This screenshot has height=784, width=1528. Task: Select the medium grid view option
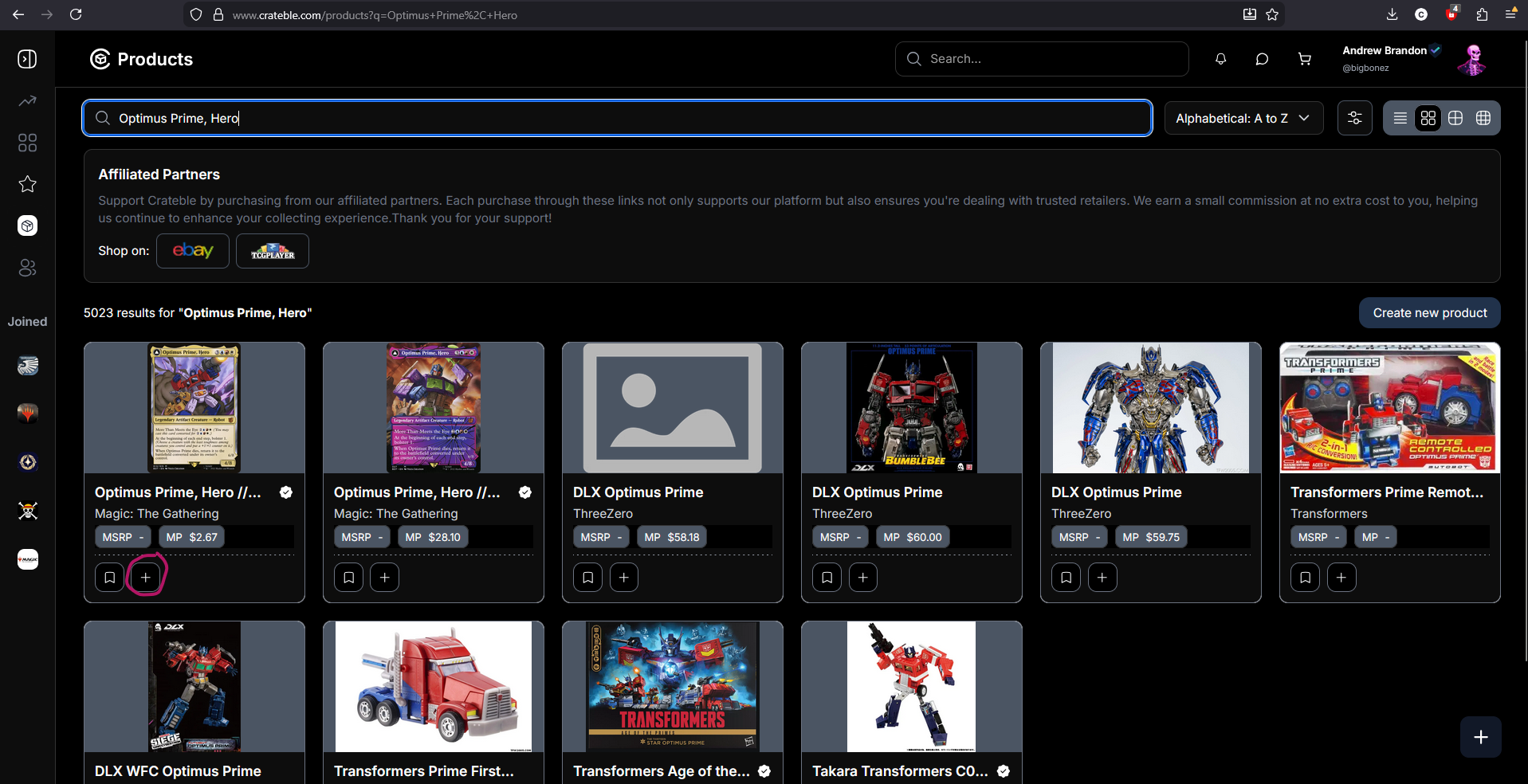click(x=1455, y=118)
